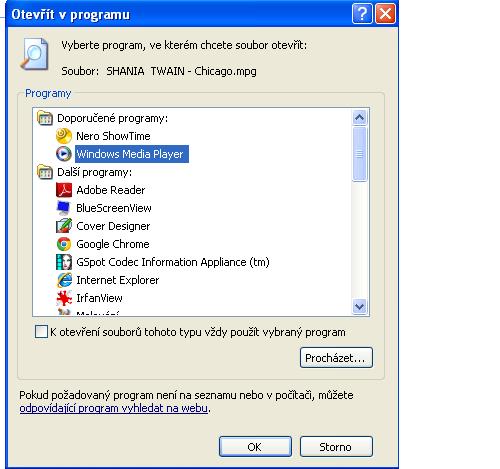Choose Google Chrome list entry
The image size is (500, 469).
pos(113,244)
